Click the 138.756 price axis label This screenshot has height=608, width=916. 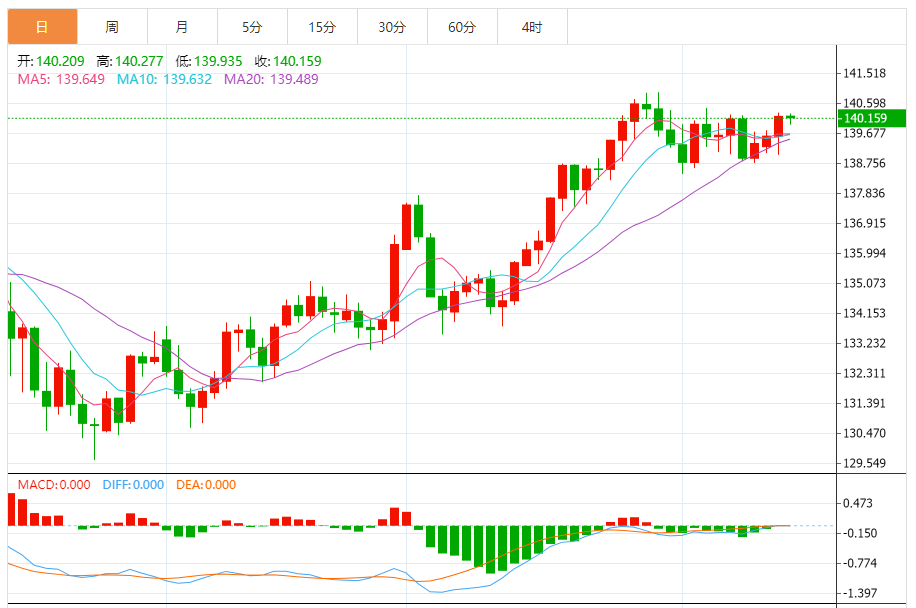(x=864, y=164)
